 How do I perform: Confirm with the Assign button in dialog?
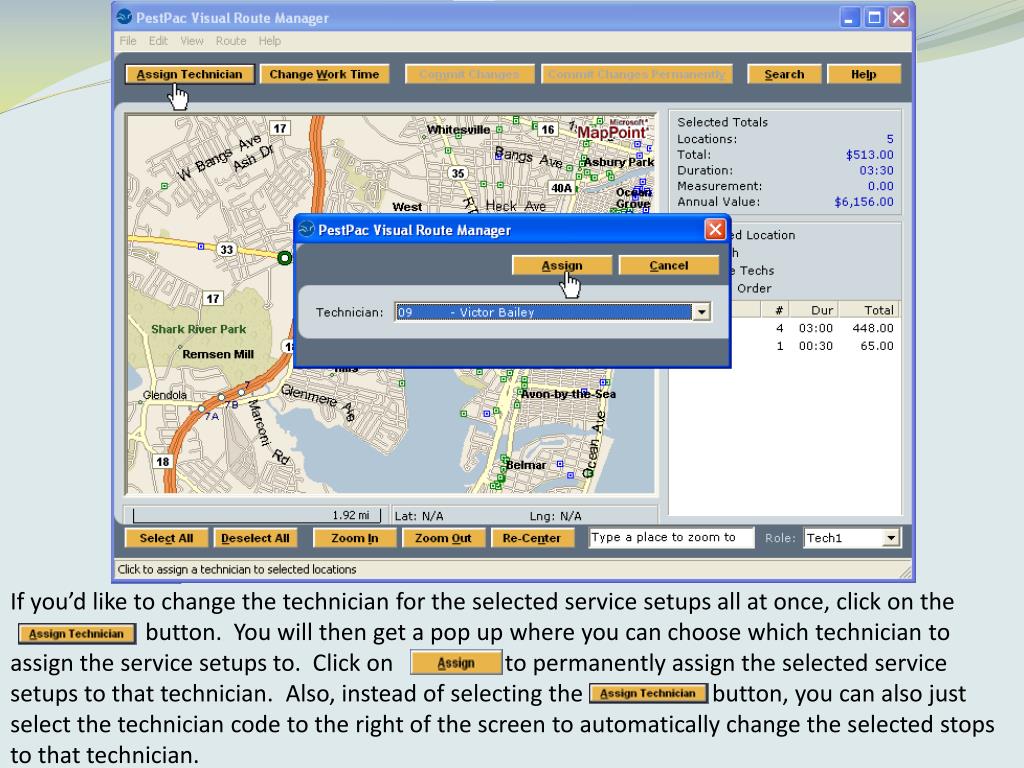[562, 266]
